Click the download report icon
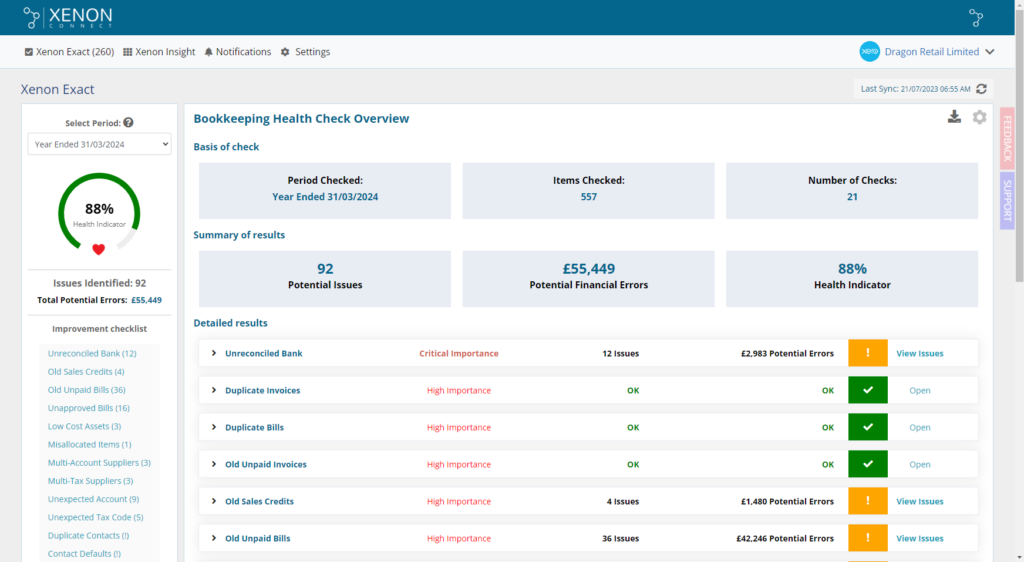 coord(954,117)
